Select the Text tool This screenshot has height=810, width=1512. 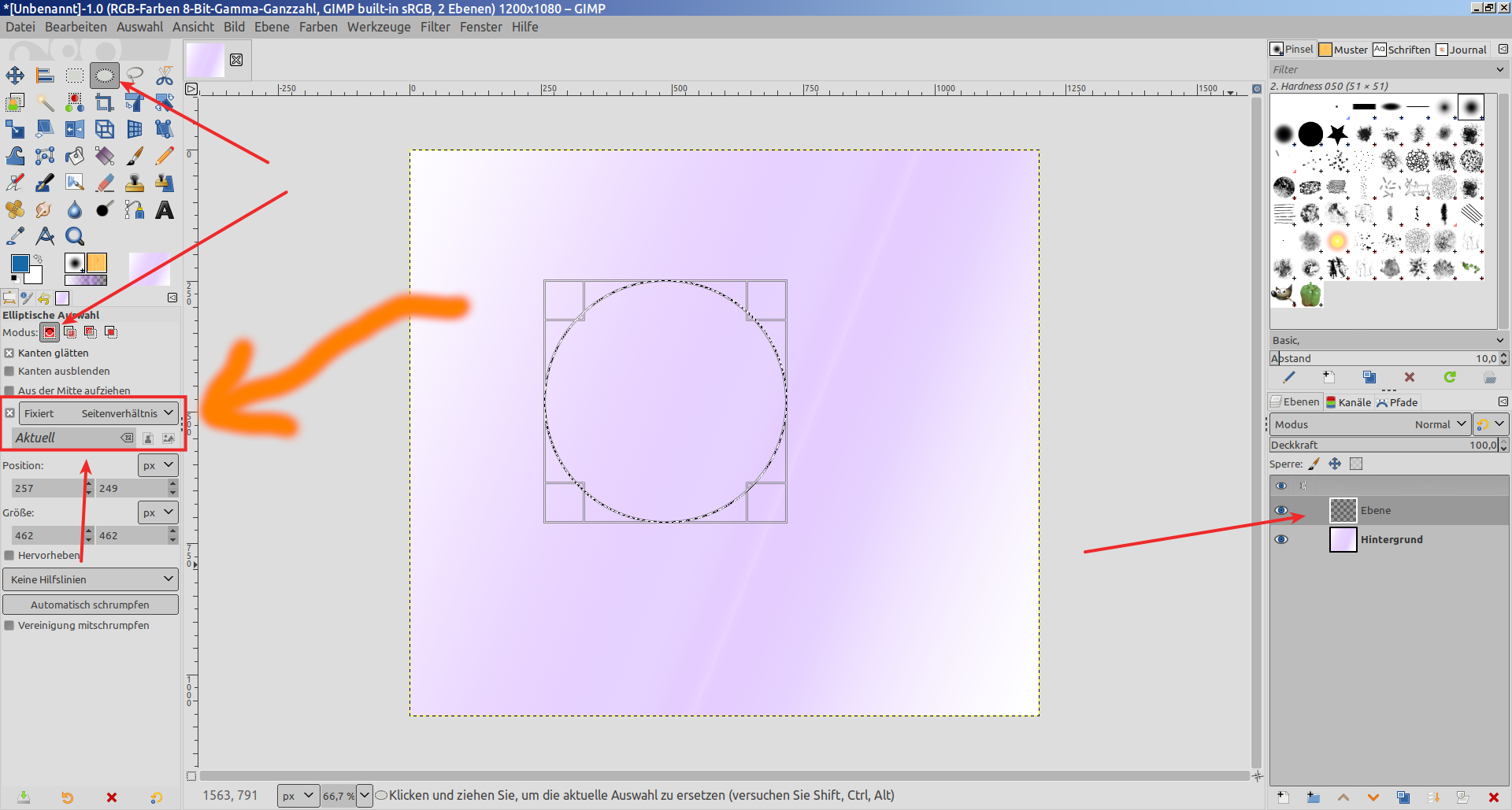(x=165, y=210)
